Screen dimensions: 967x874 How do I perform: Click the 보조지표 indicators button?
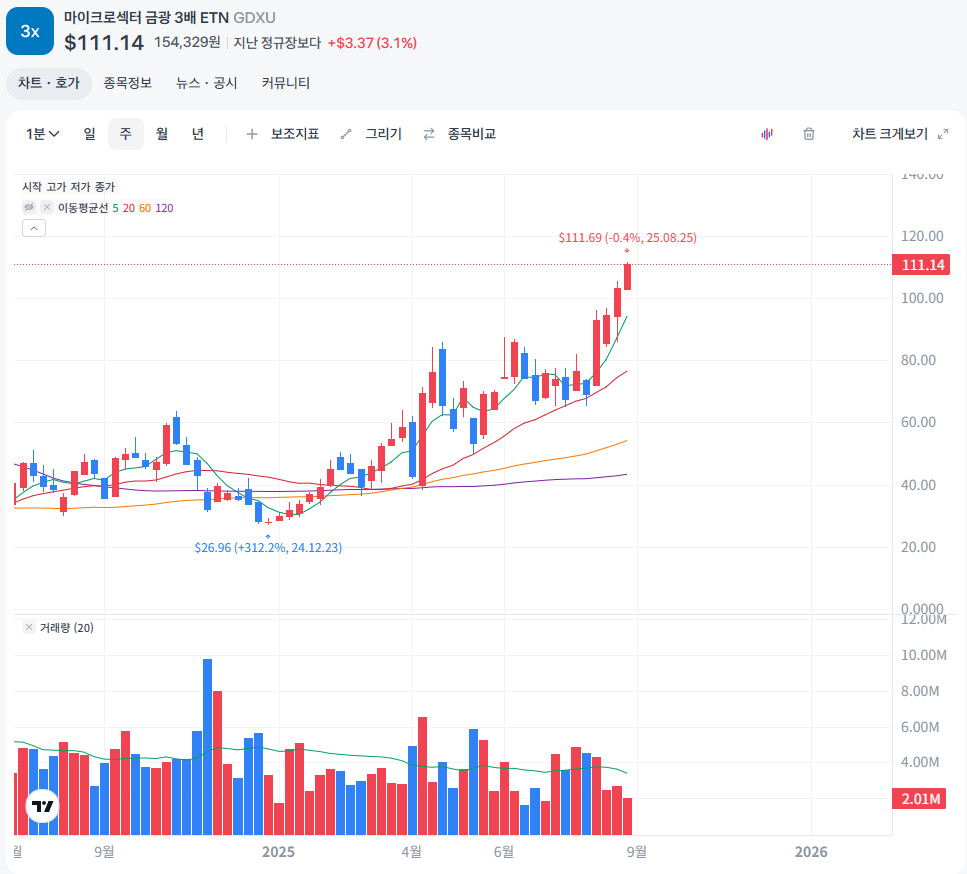295,134
